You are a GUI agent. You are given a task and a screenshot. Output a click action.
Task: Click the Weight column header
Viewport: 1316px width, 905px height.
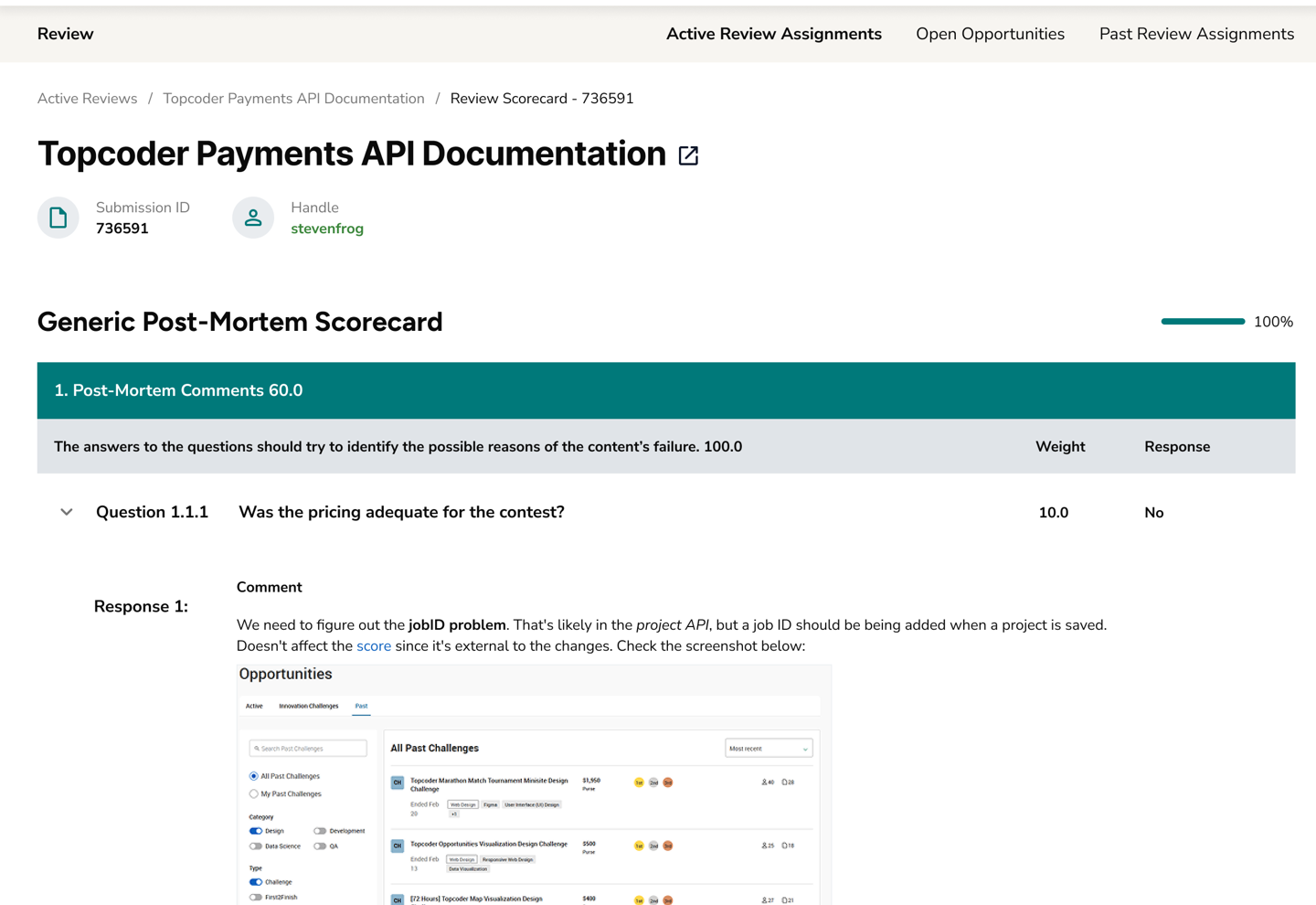[1060, 447]
